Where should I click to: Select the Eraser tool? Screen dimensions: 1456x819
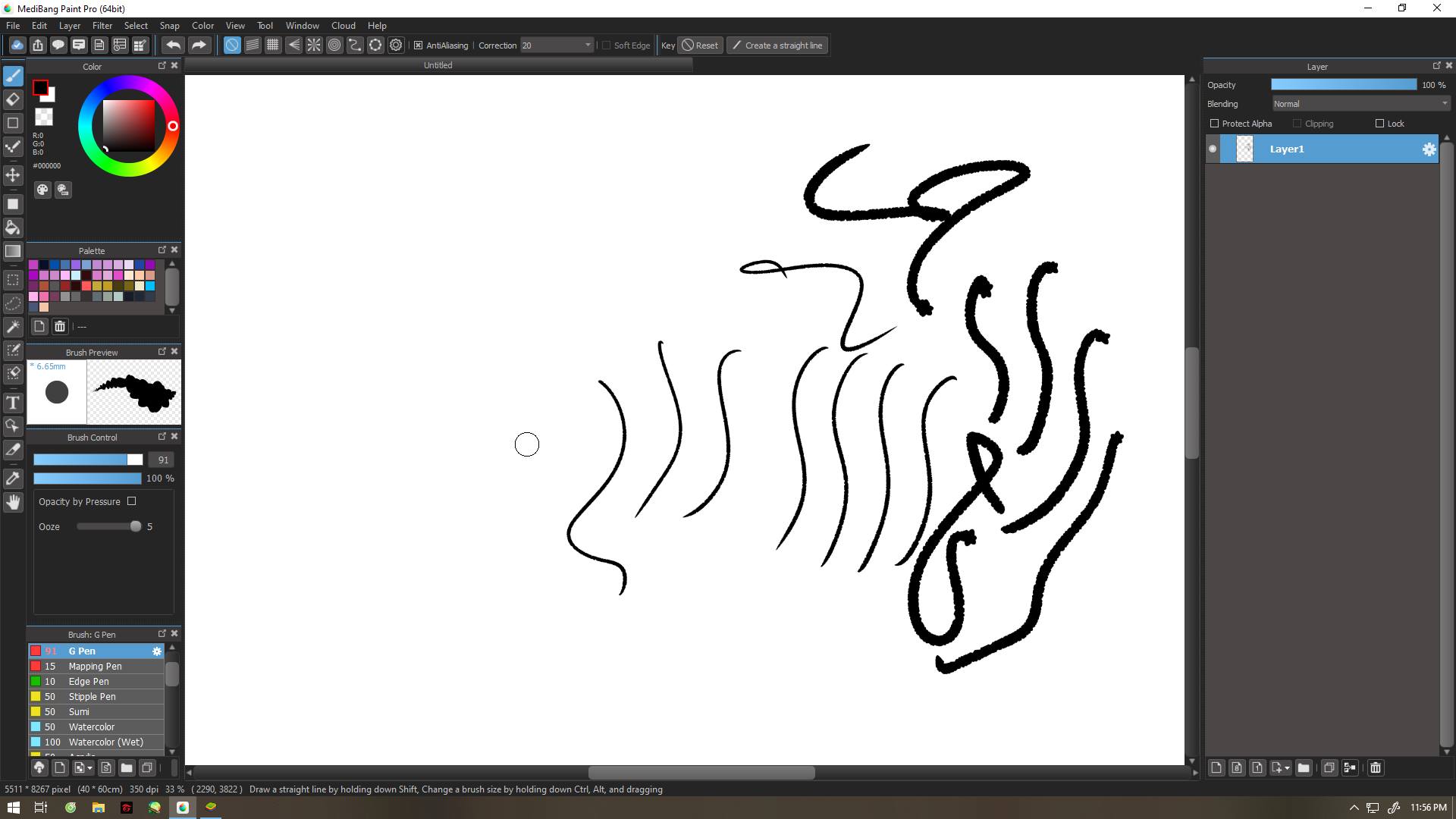point(13,99)
